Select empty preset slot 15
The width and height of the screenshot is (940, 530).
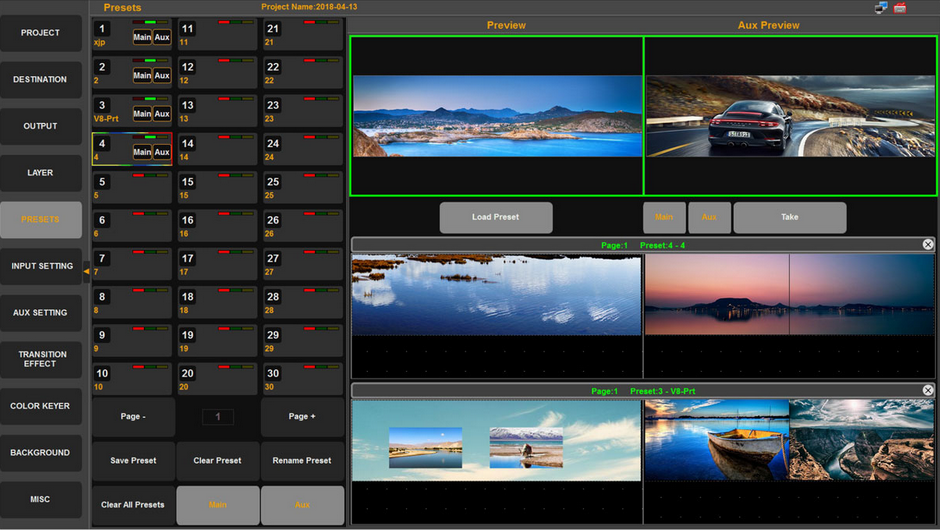coord(217,188)
